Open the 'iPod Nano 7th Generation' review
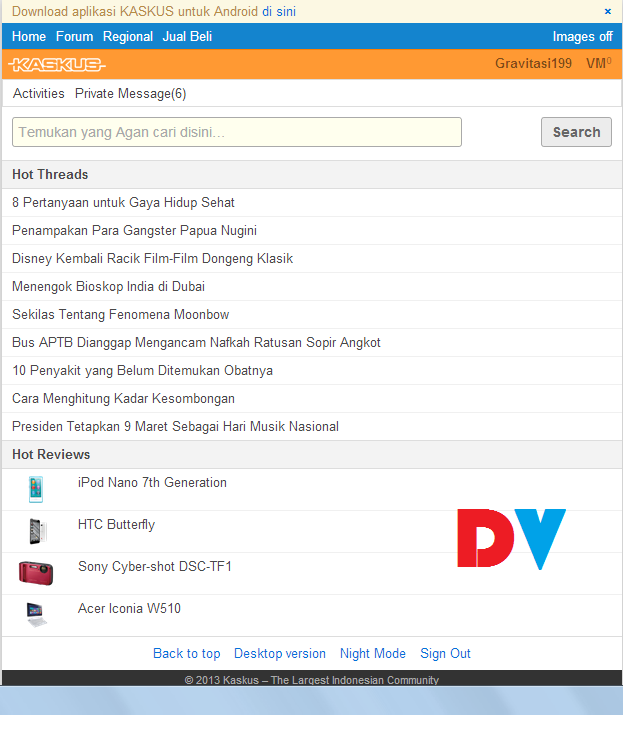The image size is (623, 752). pyautogui.click(x=152, y=482)
